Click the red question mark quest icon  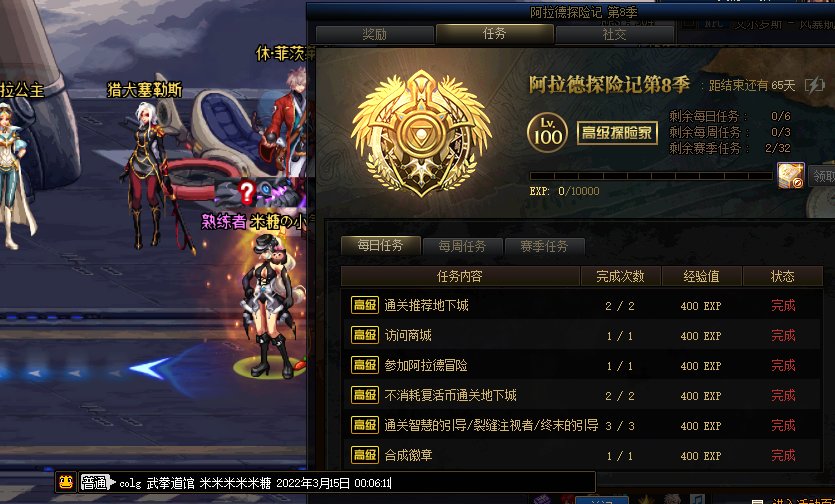click(x=247, y=192)
